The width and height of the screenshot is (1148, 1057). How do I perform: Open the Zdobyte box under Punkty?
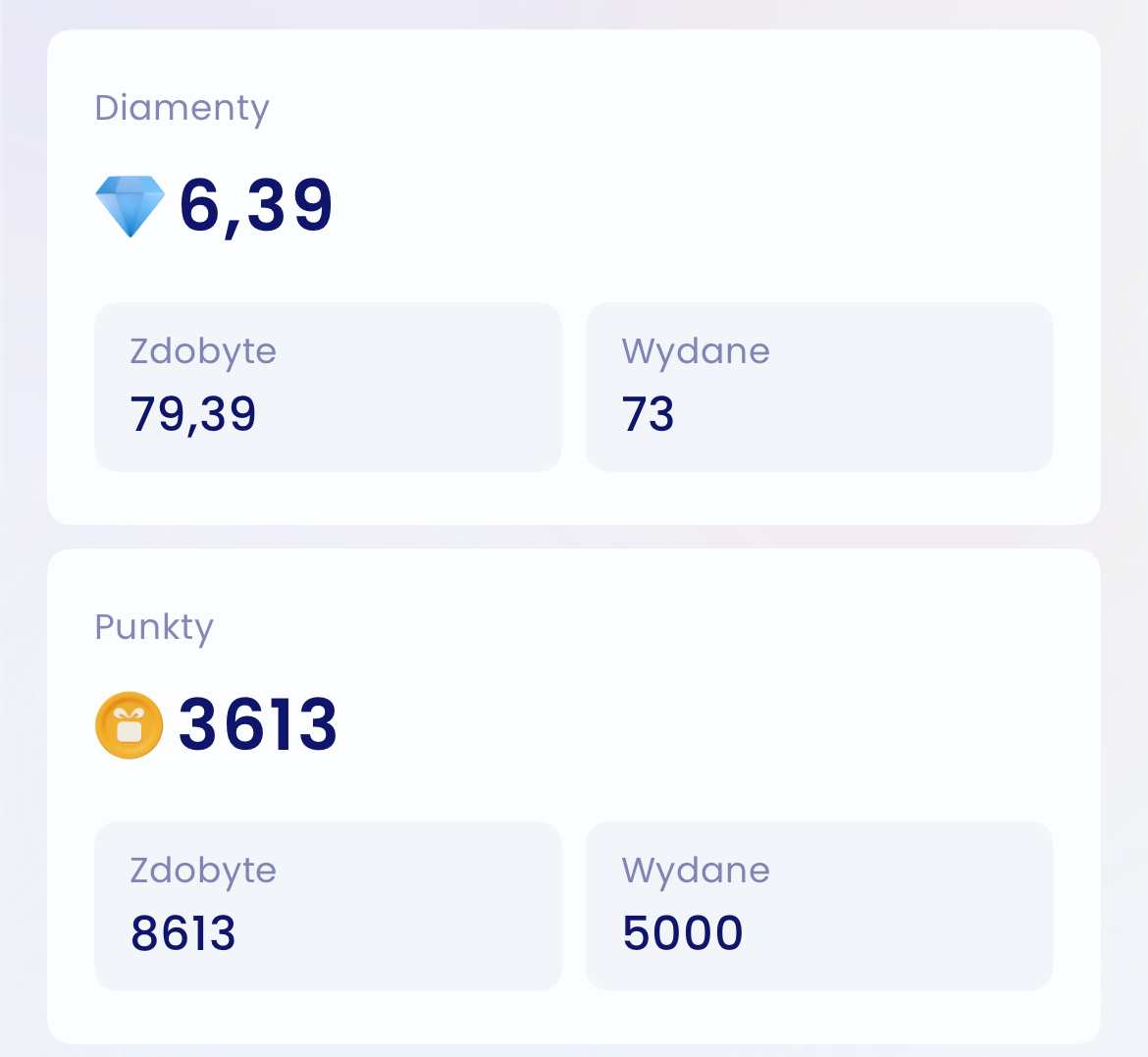[328, 906]
